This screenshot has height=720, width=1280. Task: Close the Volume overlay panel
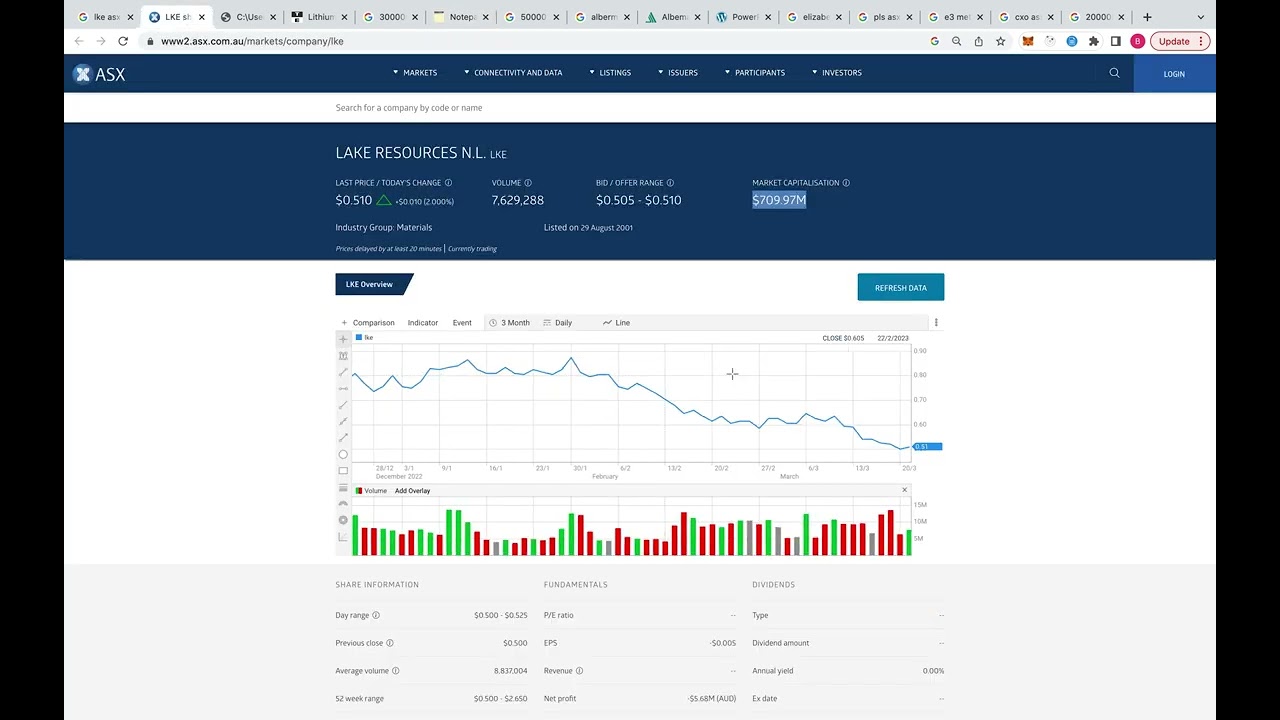[x=904, y=490]
